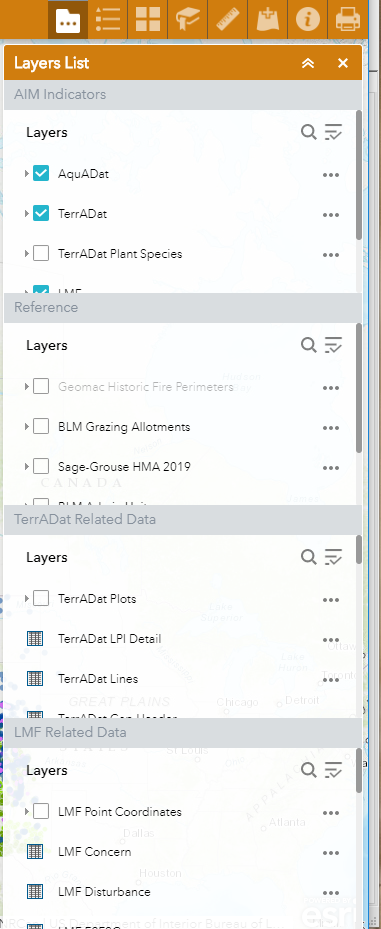Viewport: 381px width, 929px height.
Task: Open the Info widget
Action: point(308,20)
